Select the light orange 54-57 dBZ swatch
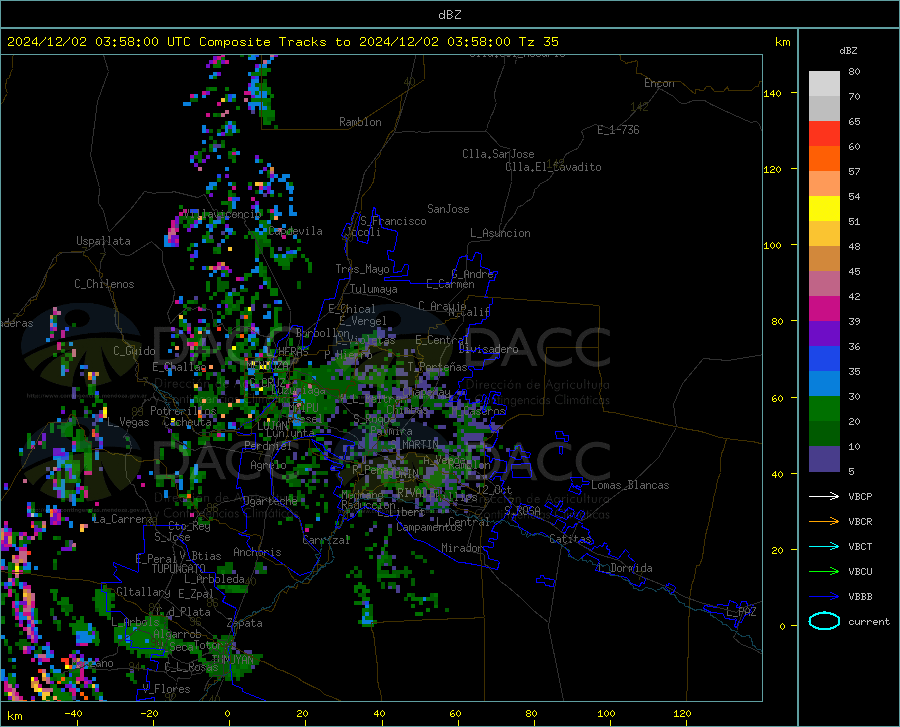This screenshot has width=900, height=727. coord(824,184)
